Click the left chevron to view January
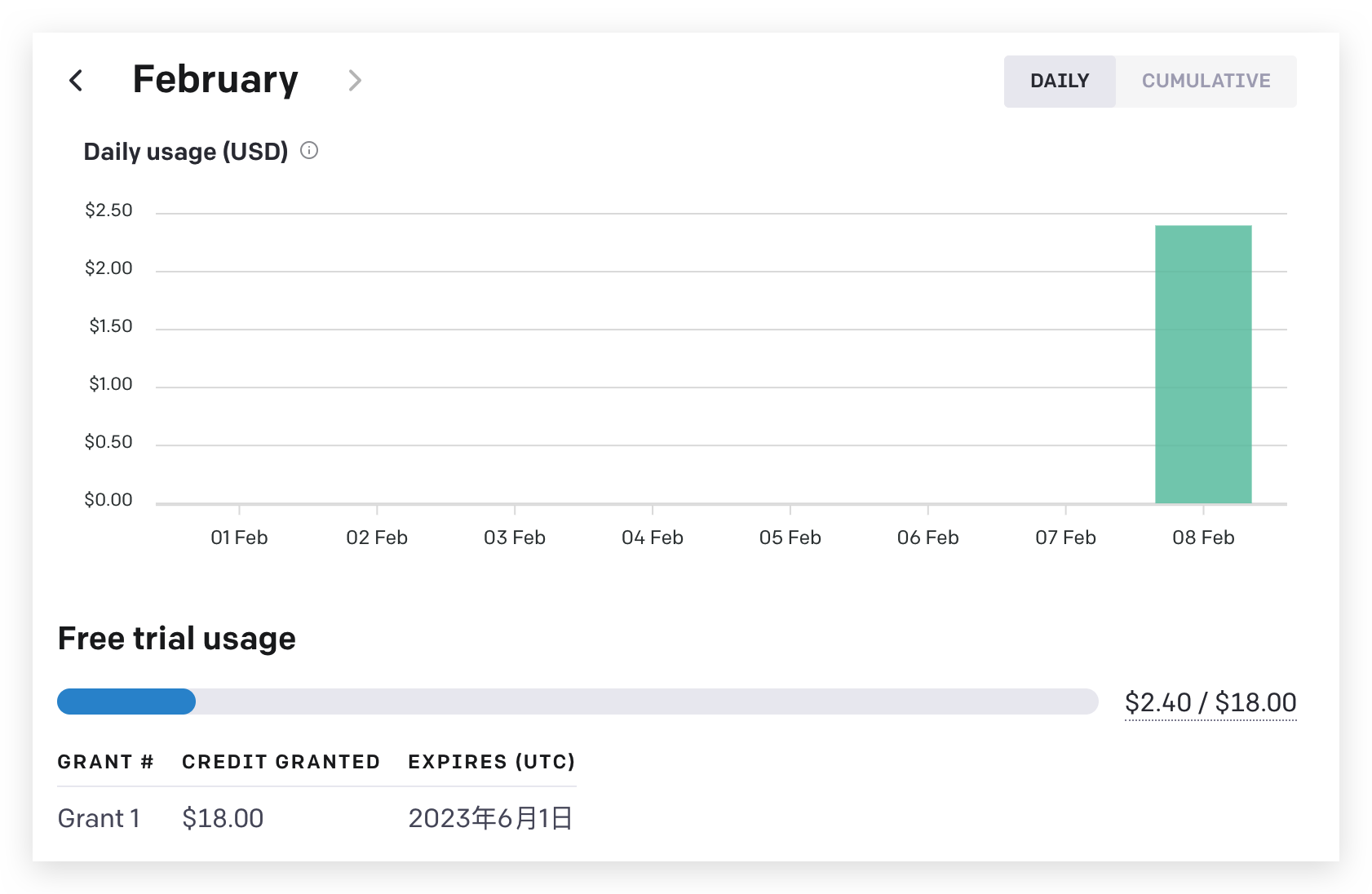This screenshot has width=1372, height=894. pos(76,81)
